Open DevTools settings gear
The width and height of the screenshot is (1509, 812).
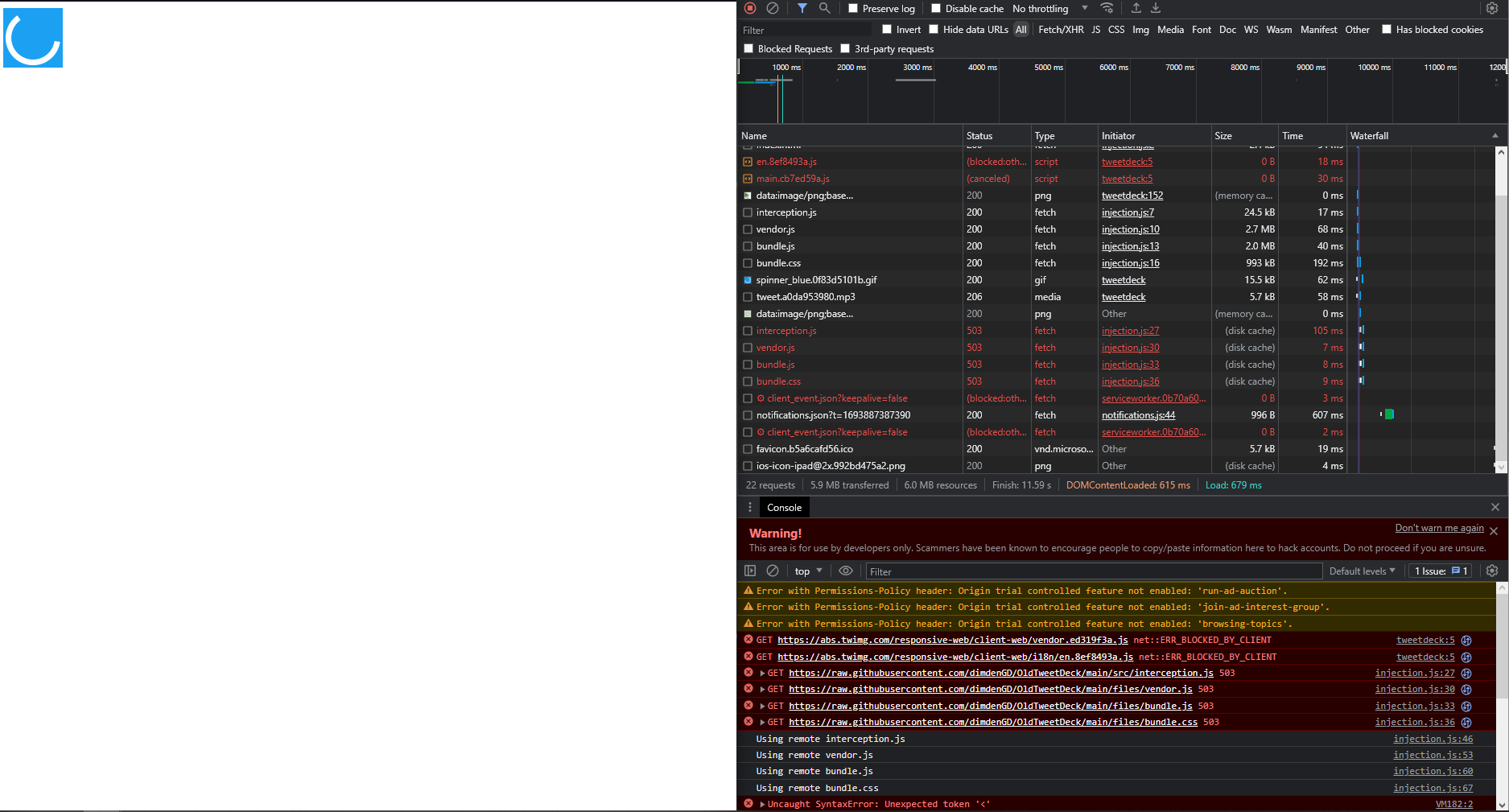coord(1493,8)
